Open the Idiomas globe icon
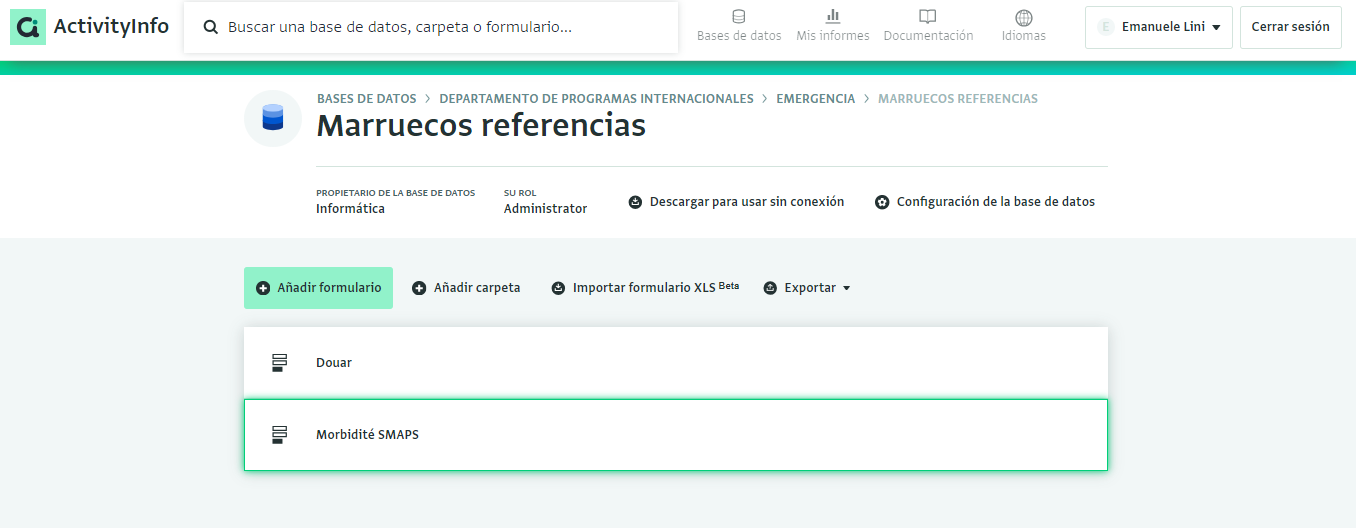 click(1024, 18)
